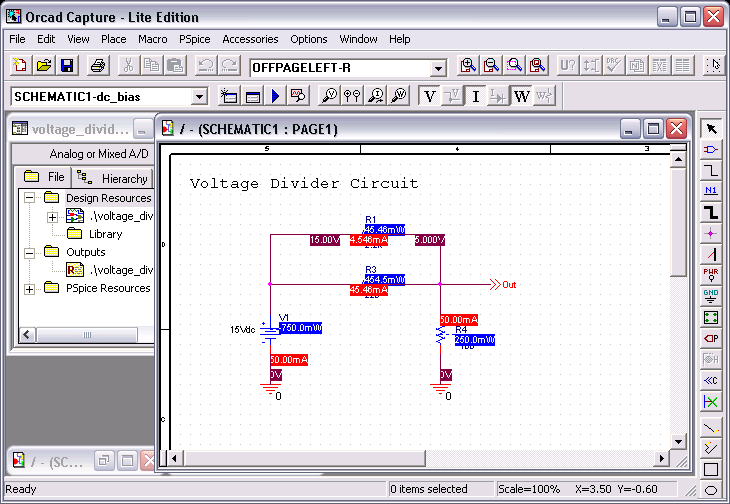Open the Window menu

click(358, 39)
